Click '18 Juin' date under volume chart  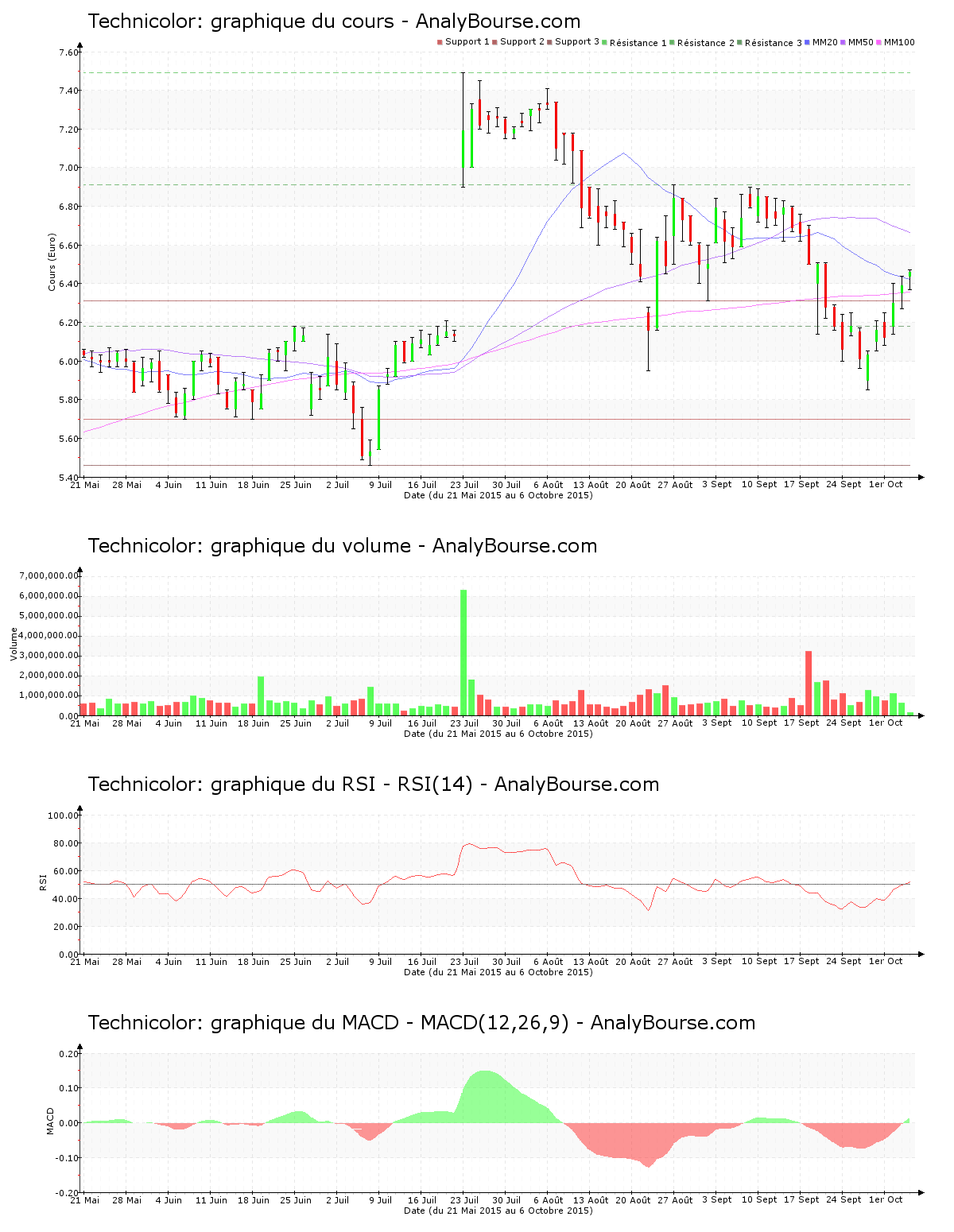coord(254,723)
